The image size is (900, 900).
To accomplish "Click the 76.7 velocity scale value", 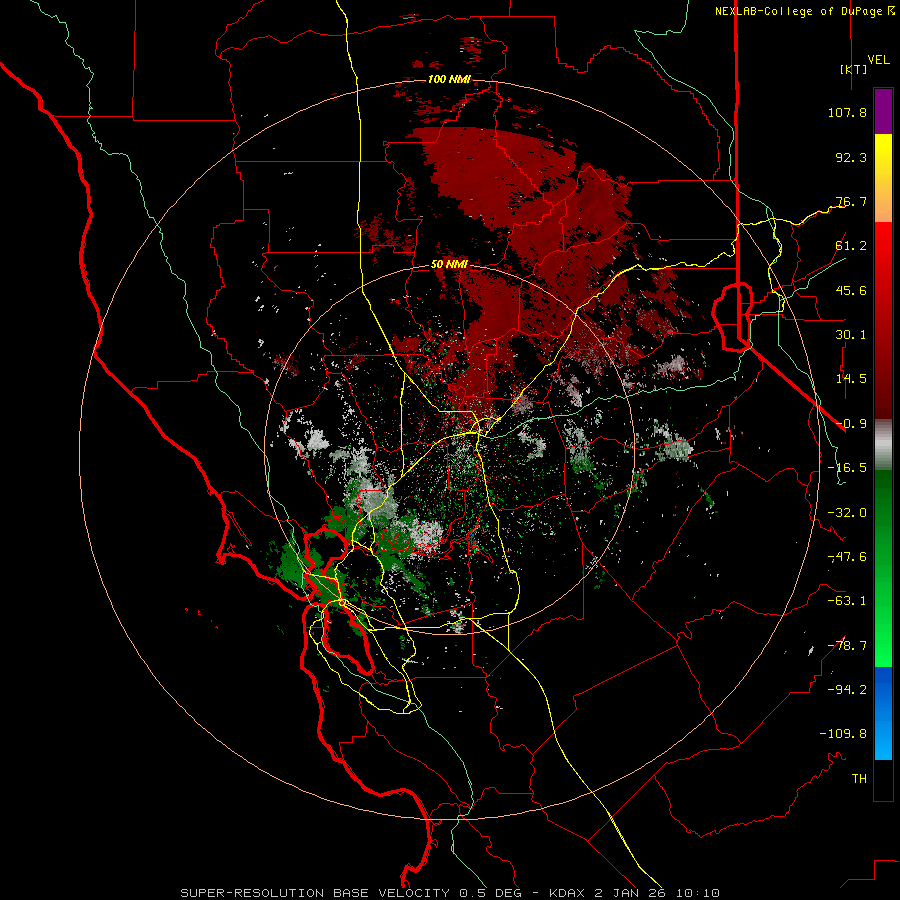I will [851, 201].
